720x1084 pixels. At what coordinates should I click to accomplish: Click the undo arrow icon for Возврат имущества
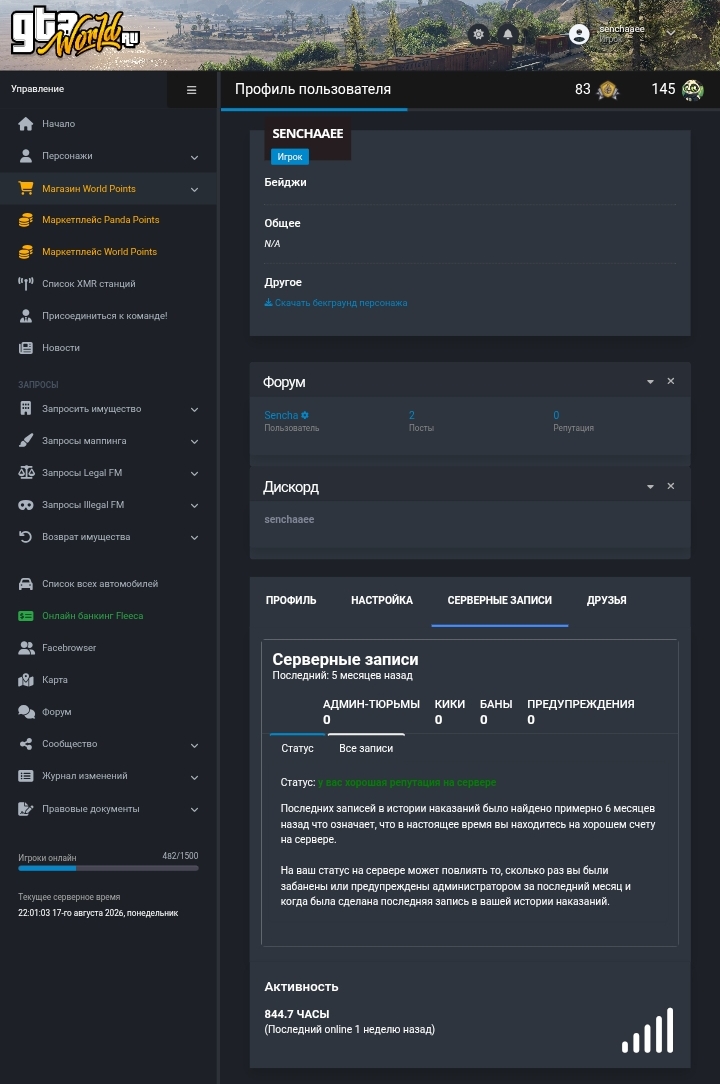26,536
